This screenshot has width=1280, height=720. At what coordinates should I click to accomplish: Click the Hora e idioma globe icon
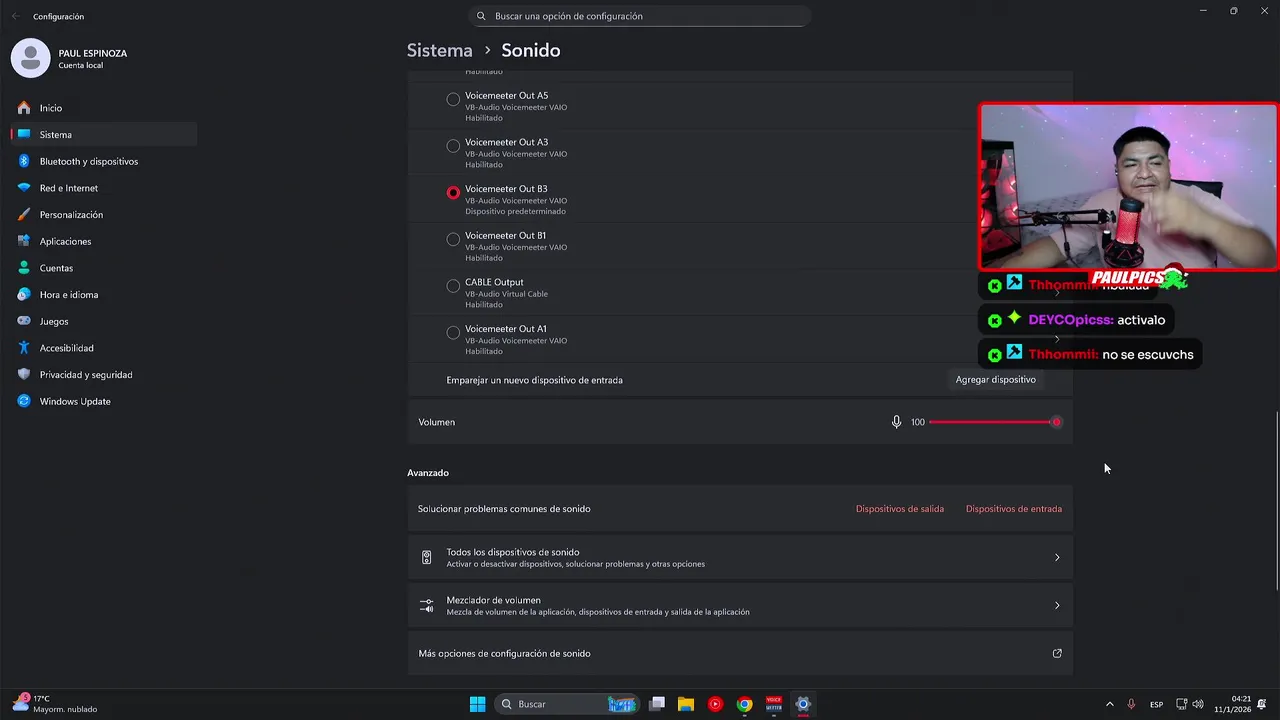click(x=24, y=294)
